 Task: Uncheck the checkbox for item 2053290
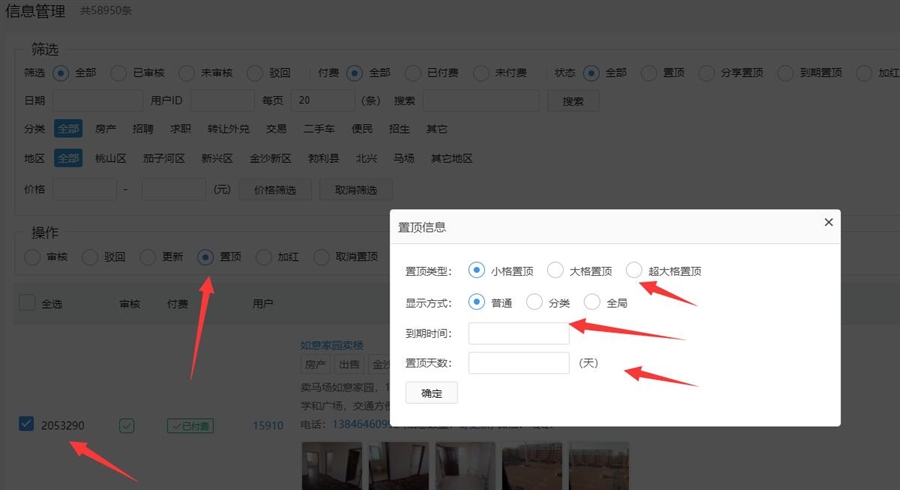point(27,424)
